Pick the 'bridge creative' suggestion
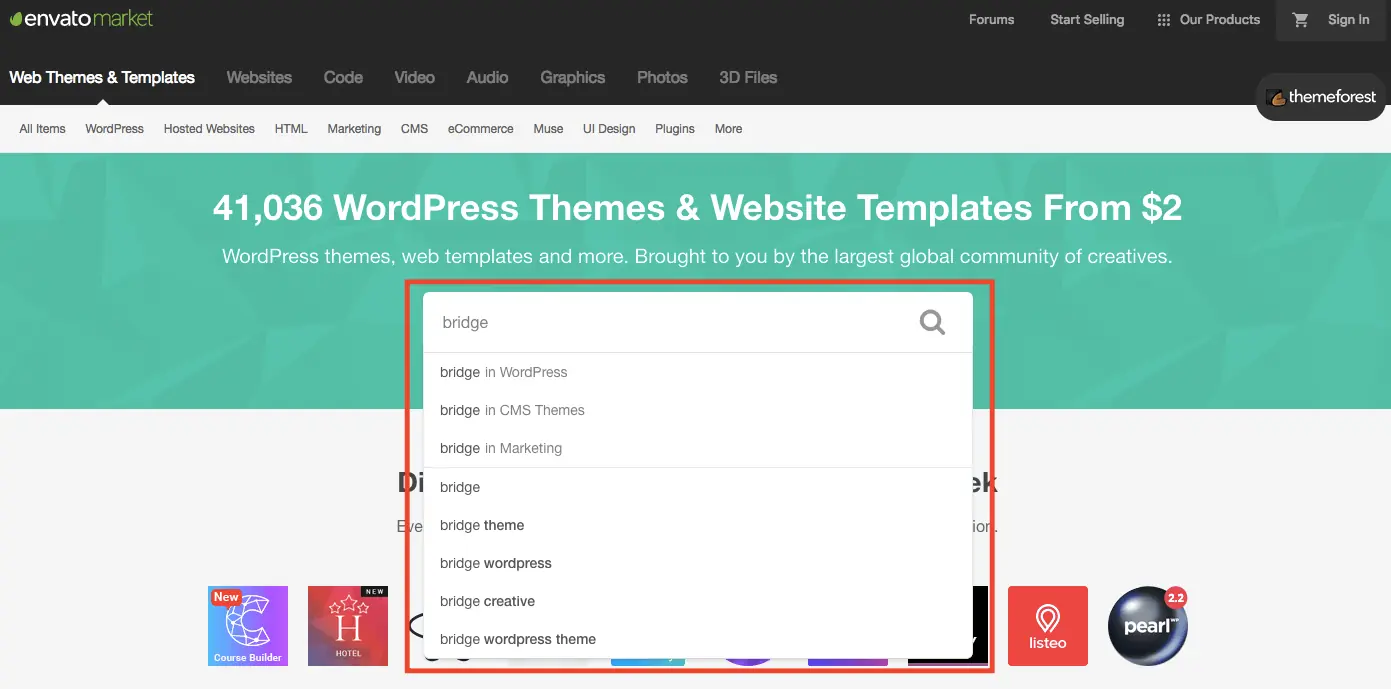1391x689 pixels. click(x=698, y=601)
